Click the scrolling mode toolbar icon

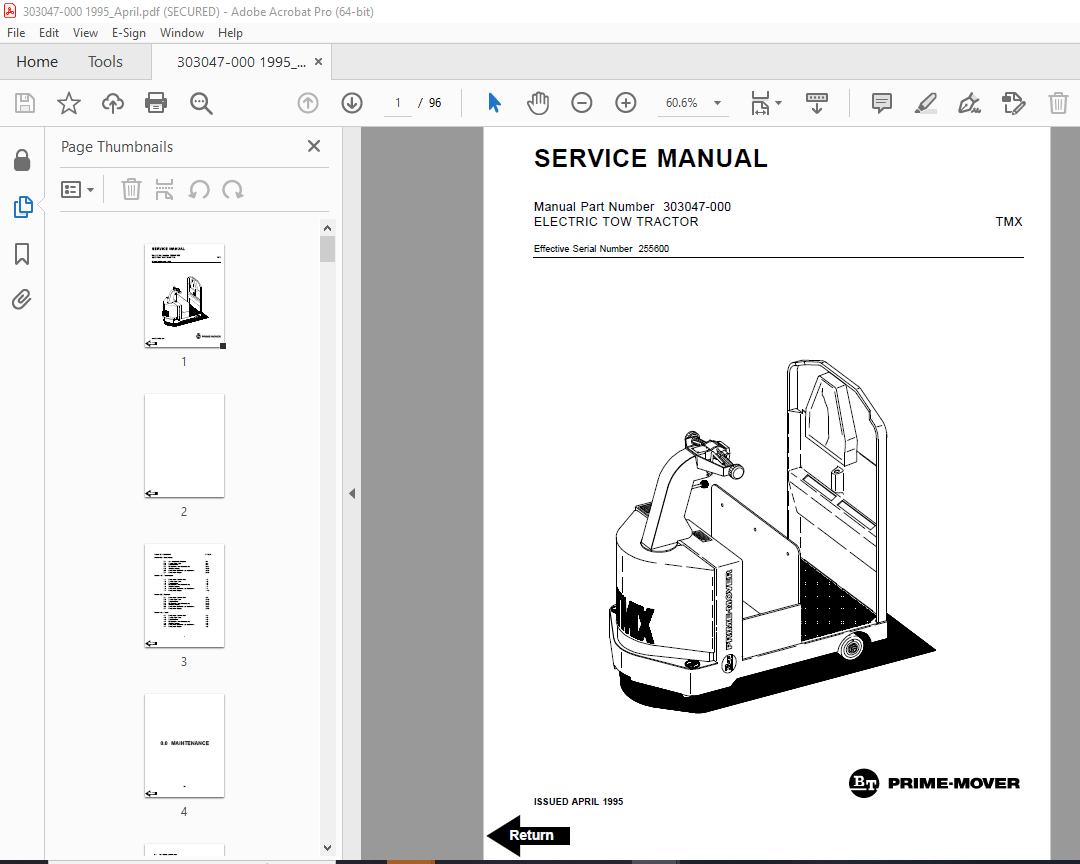click(x=817, y=103)
